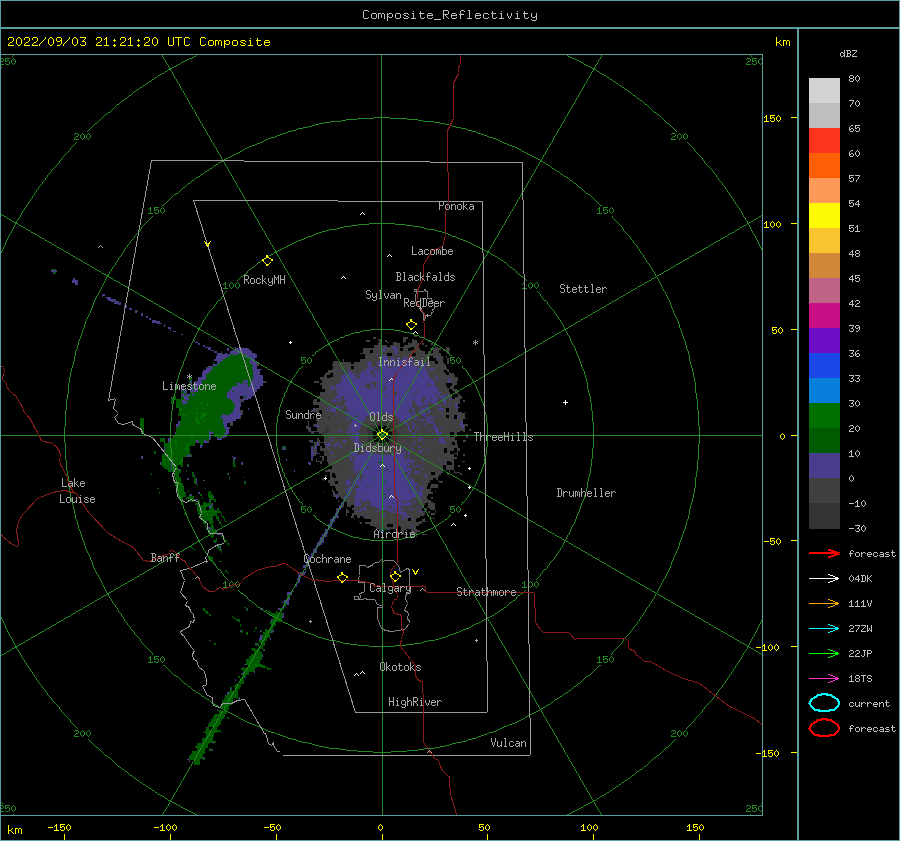Click the Airdrie city label
Viewport: 900px width, 841px height.
pyautogui.click(x=394, y=534)
